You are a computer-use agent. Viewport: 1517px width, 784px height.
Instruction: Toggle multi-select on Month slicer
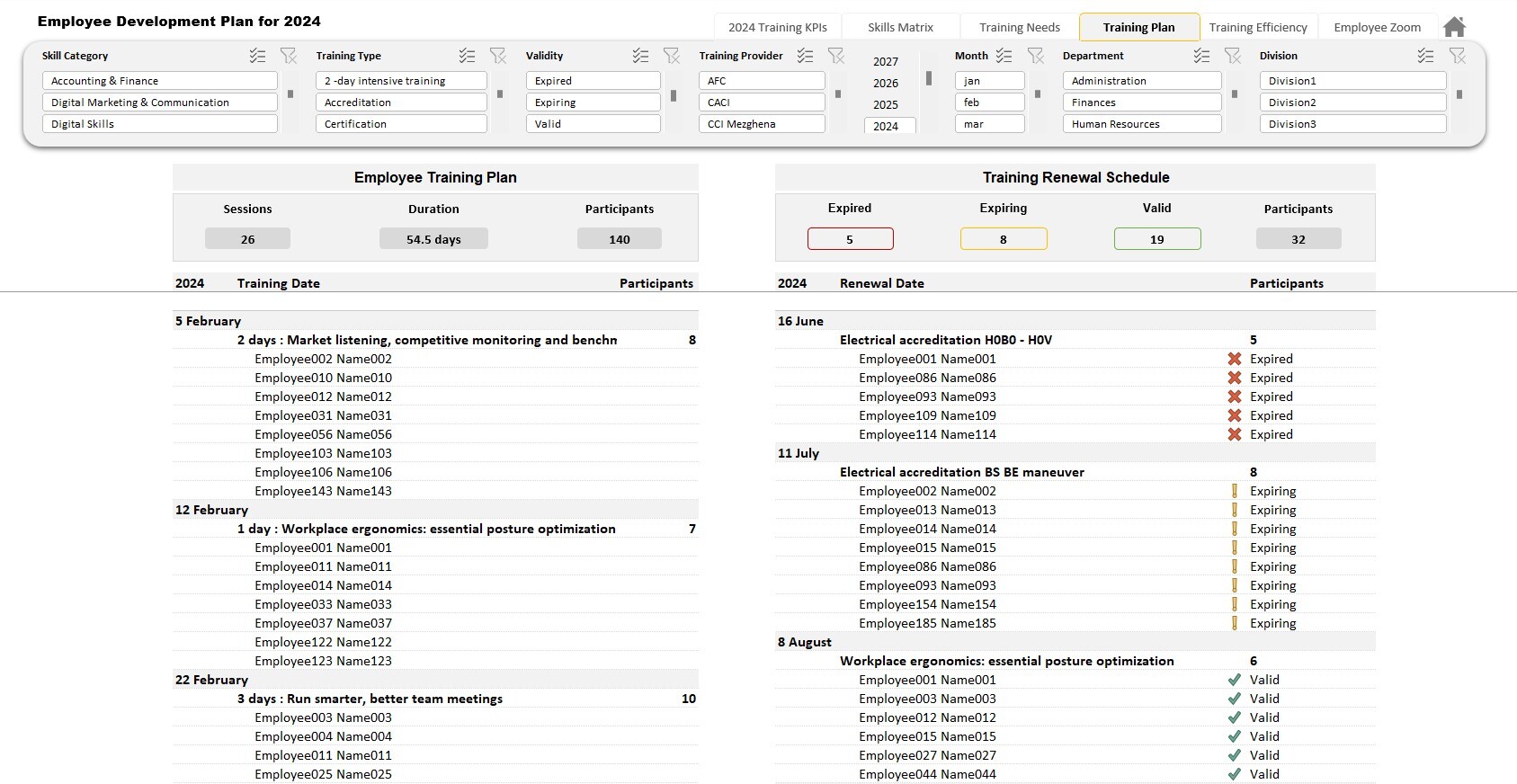(x=1004, y=56)
